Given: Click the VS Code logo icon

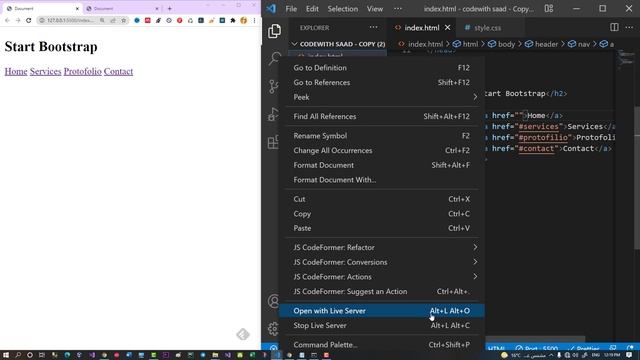Looking at the screenshot, I should click(271, 9).
